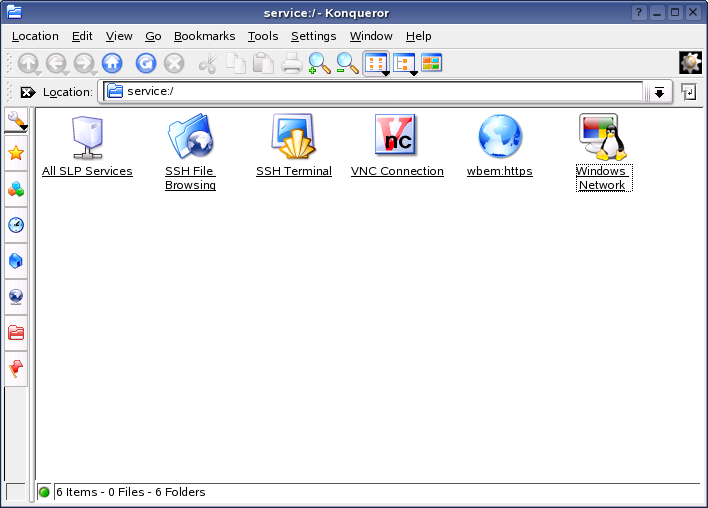Toggle the History clock sidebar panel
Screen dimensions: 708x508
[x=16, y=225]
